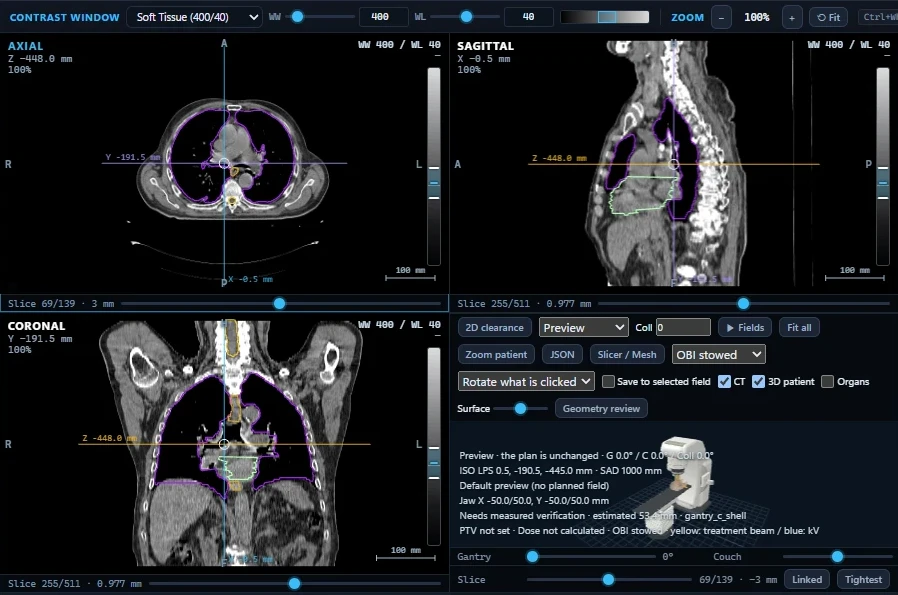Image resolution: width=898 pixels, height=595 pixels.
Task: Toggle the Linked button
Action: click(807, 580)
